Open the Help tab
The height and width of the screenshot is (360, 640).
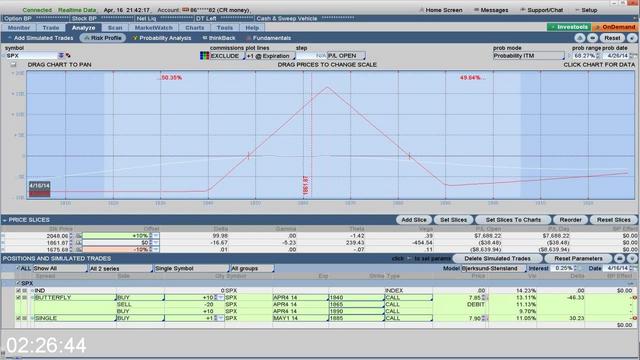click(252, 28)
